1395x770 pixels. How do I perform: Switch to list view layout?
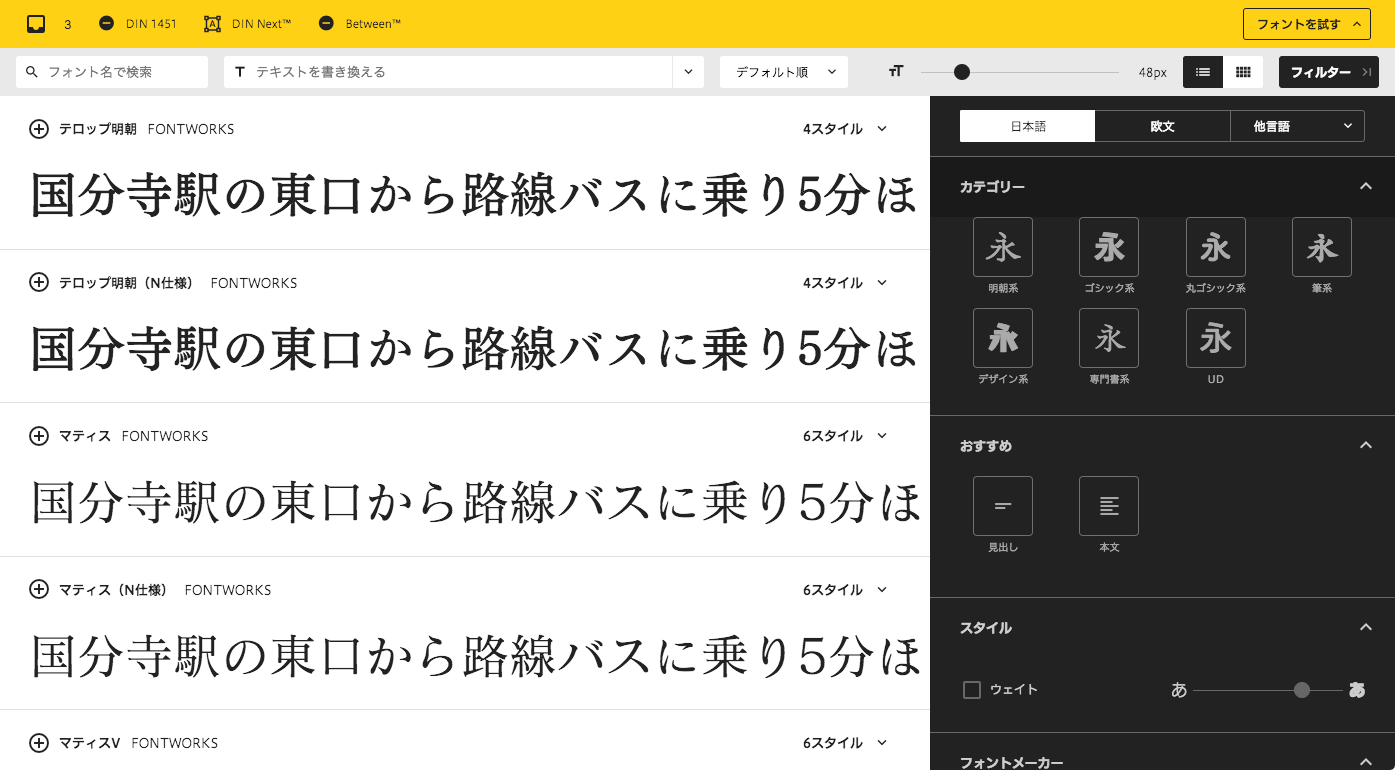point(1203,72)
